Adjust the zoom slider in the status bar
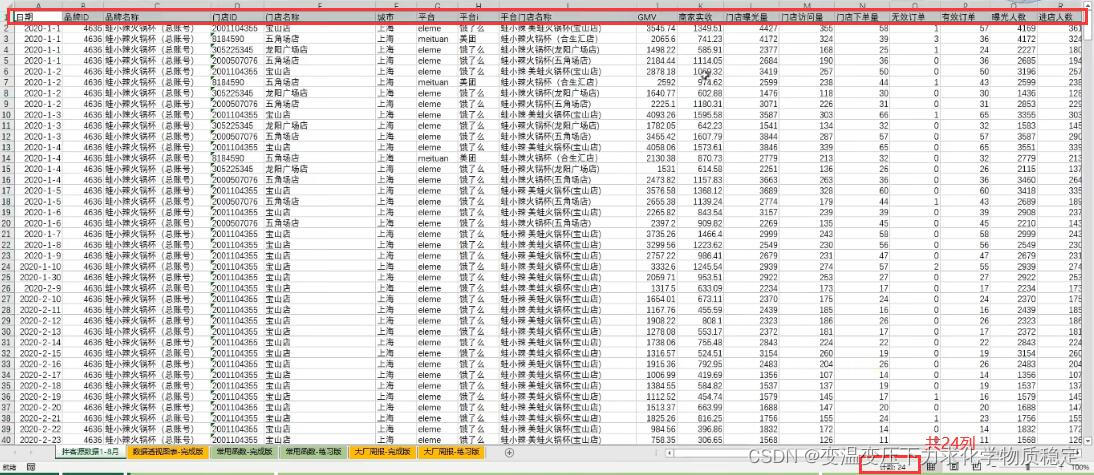The image size is (1094, 475). point(1027,466)
